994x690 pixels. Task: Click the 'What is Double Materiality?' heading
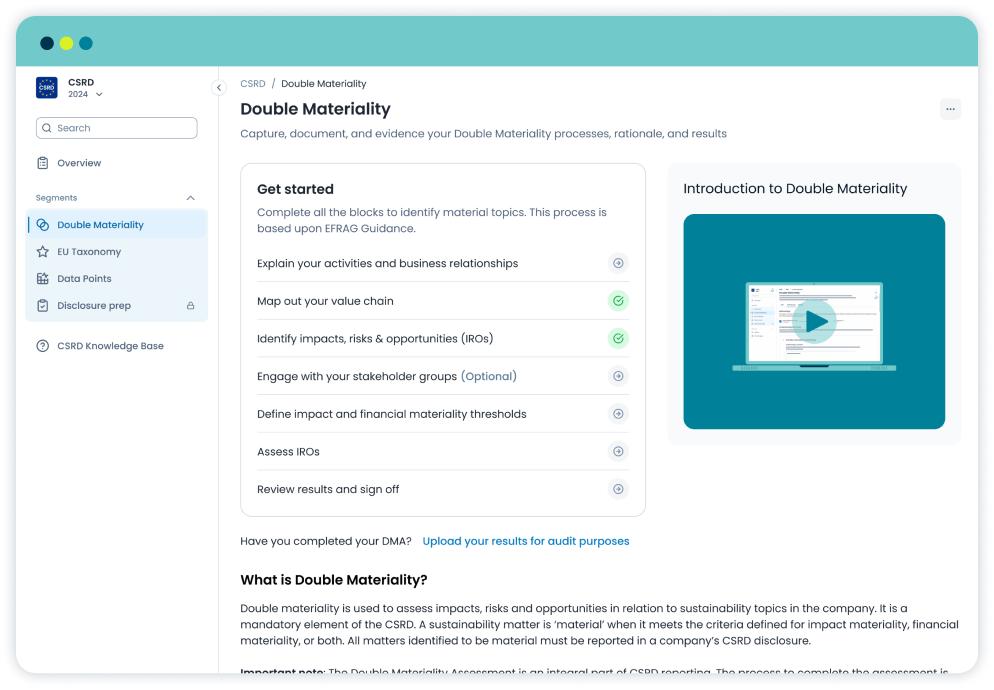click(334, 580)
